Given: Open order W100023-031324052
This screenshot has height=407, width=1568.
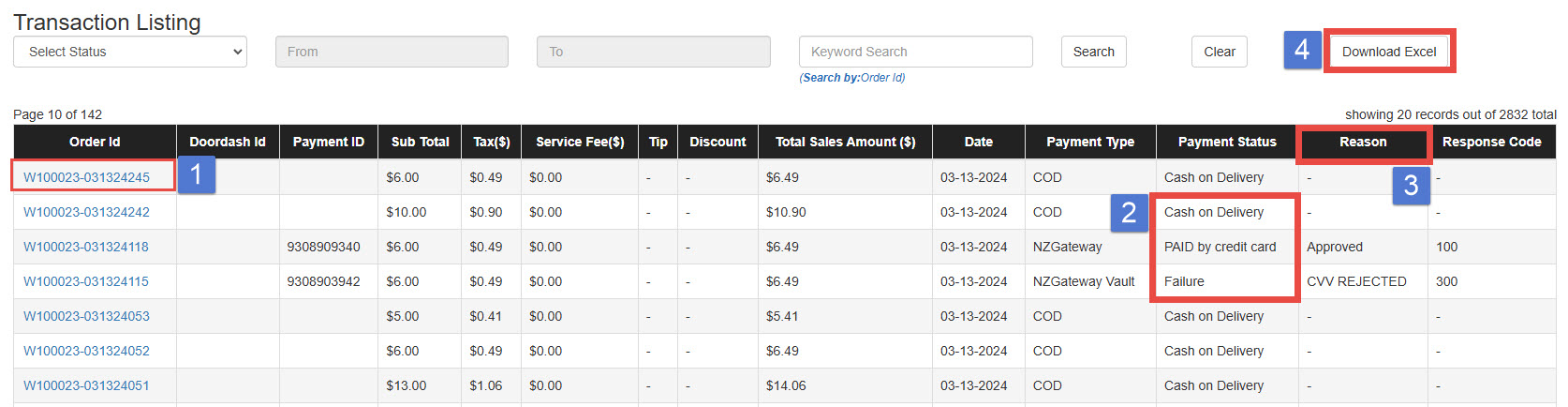Looking at the screenshot, I should point(86,351).
